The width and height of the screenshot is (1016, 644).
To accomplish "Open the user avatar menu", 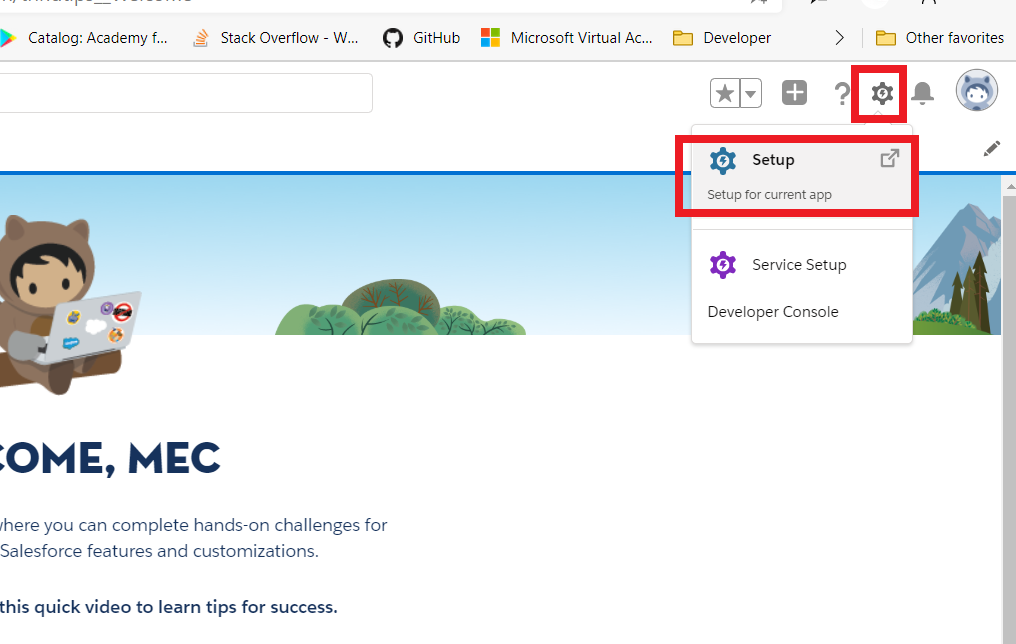I will click(x=976, y=90).
